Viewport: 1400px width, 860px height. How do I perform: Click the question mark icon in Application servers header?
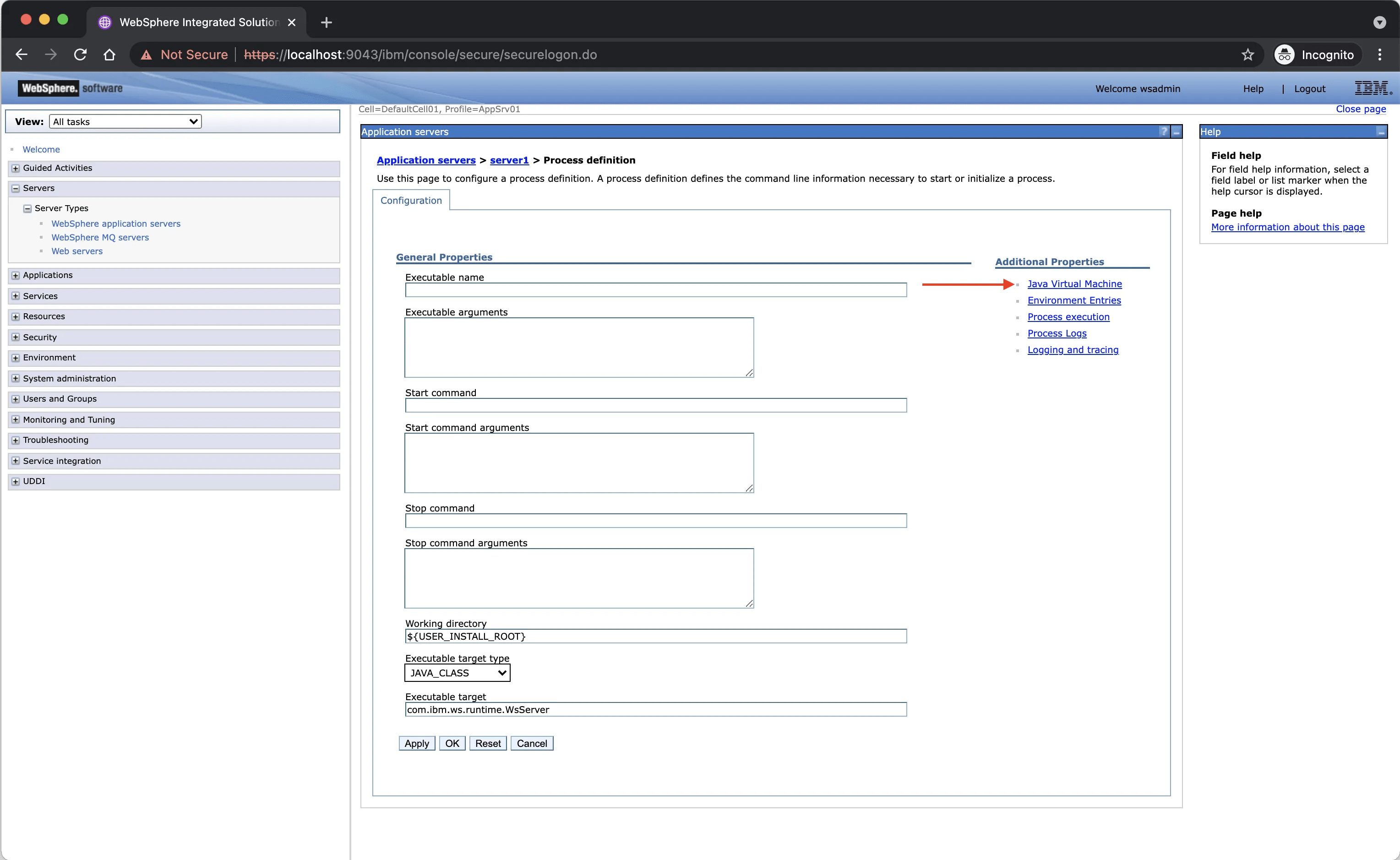click(1163, 131)
